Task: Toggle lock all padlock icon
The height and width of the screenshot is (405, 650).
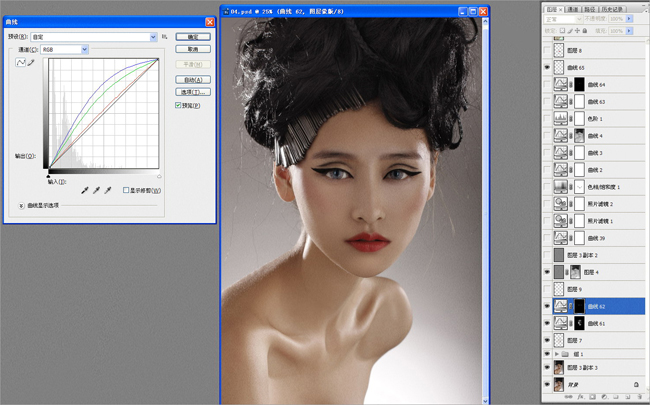Action: click(x=585, y=31)
